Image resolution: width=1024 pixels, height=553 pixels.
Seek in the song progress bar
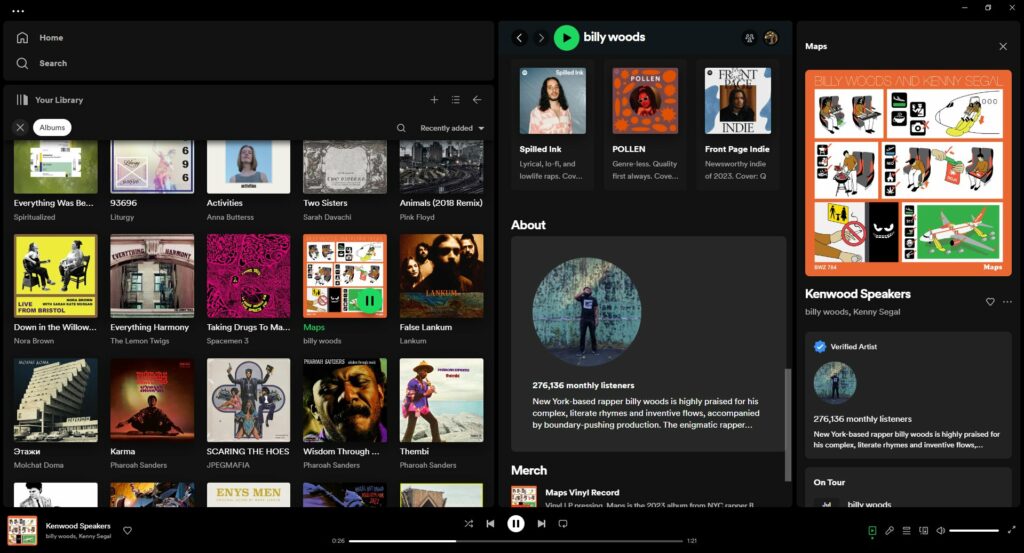(x=516, y=541)
